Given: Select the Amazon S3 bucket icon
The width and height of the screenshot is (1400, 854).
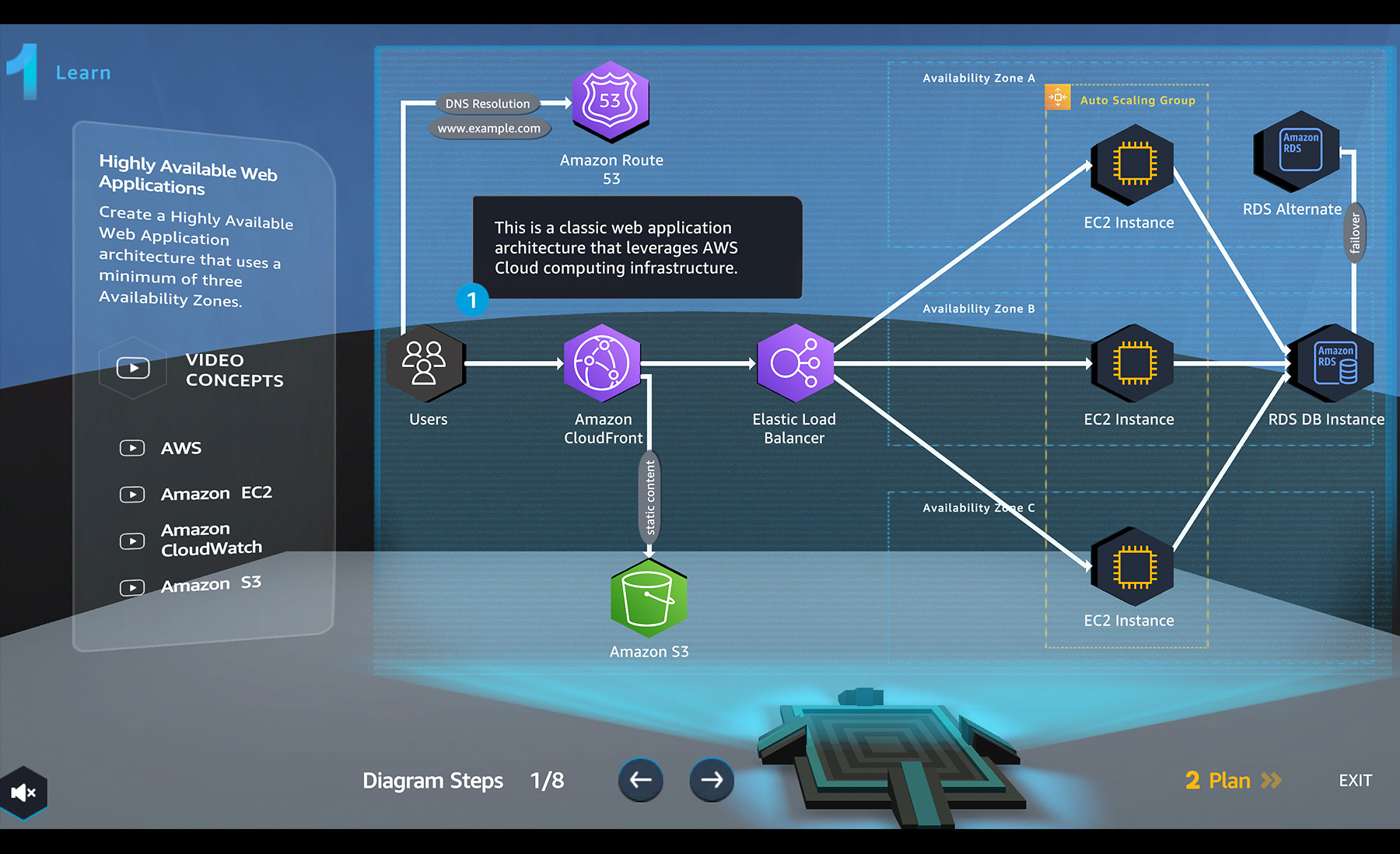Looking at the screenshot, I should (649, 597).
